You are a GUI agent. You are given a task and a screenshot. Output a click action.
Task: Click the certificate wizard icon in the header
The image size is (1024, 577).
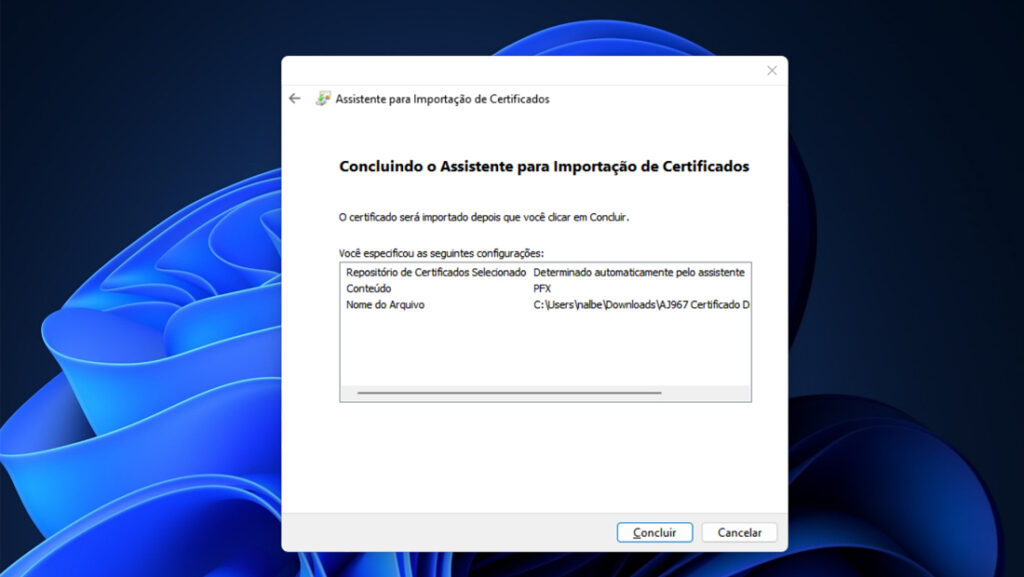322,98
